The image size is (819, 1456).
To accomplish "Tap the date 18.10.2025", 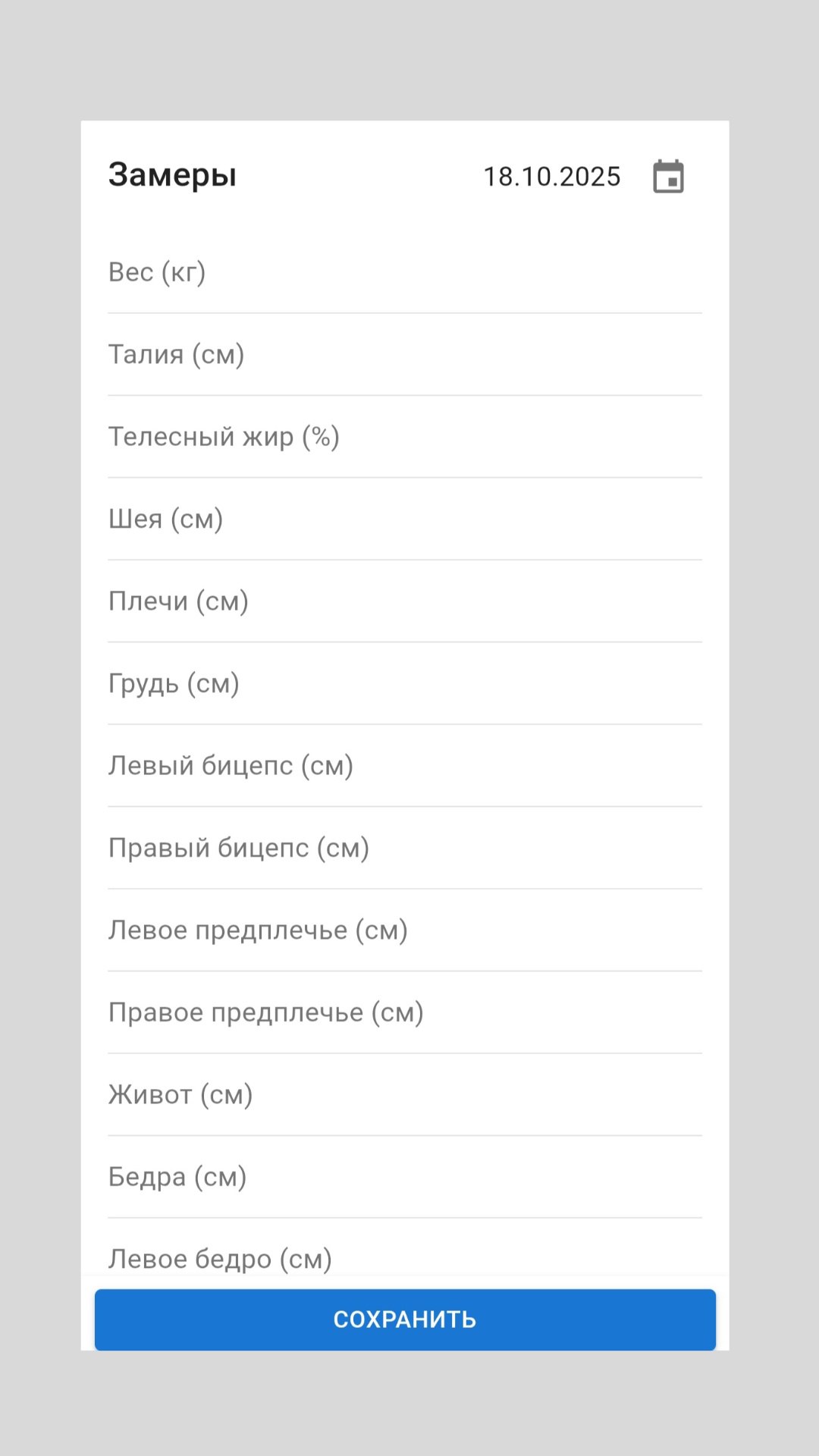I will [x=552, y=177].
